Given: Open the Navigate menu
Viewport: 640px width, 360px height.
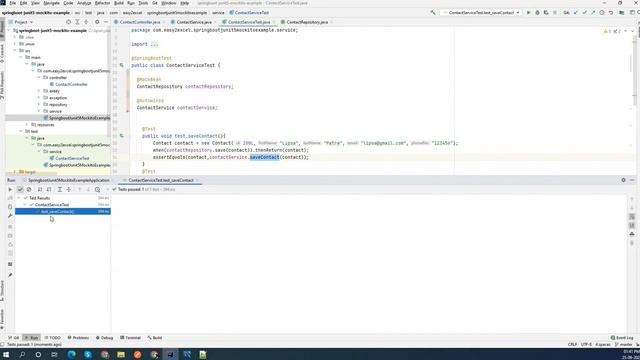Looking at the screenshot, I should pyautogui.click(x=51, y=3).
